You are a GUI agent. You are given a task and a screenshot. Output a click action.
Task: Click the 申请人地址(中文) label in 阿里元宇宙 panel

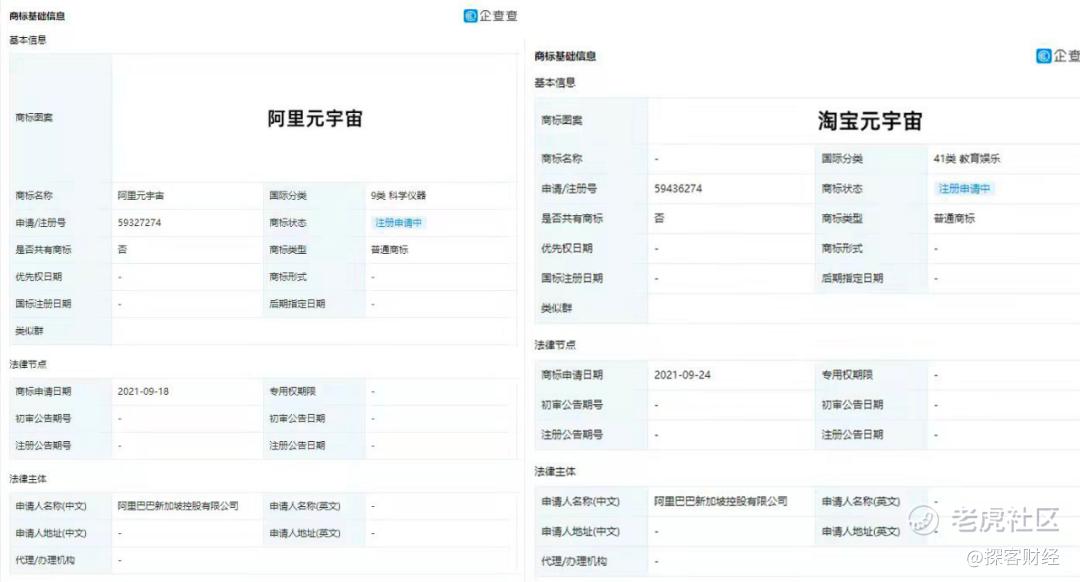[51, 533]
